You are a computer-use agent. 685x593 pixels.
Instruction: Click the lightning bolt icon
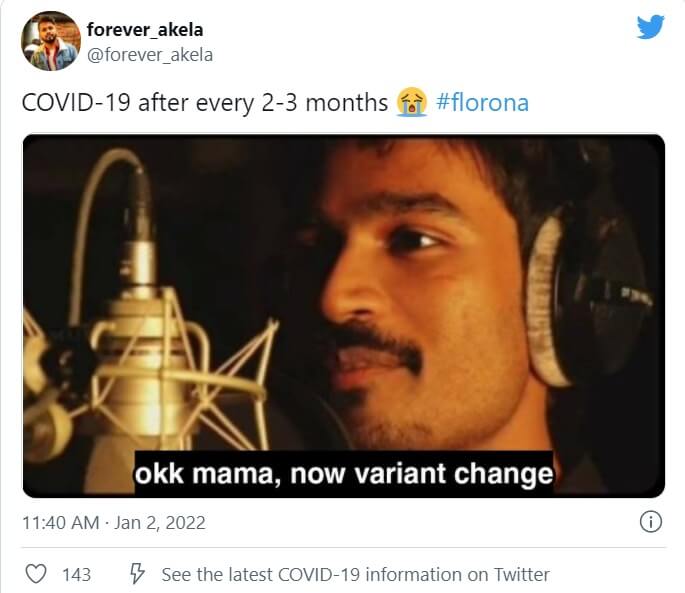pos(137,573)
